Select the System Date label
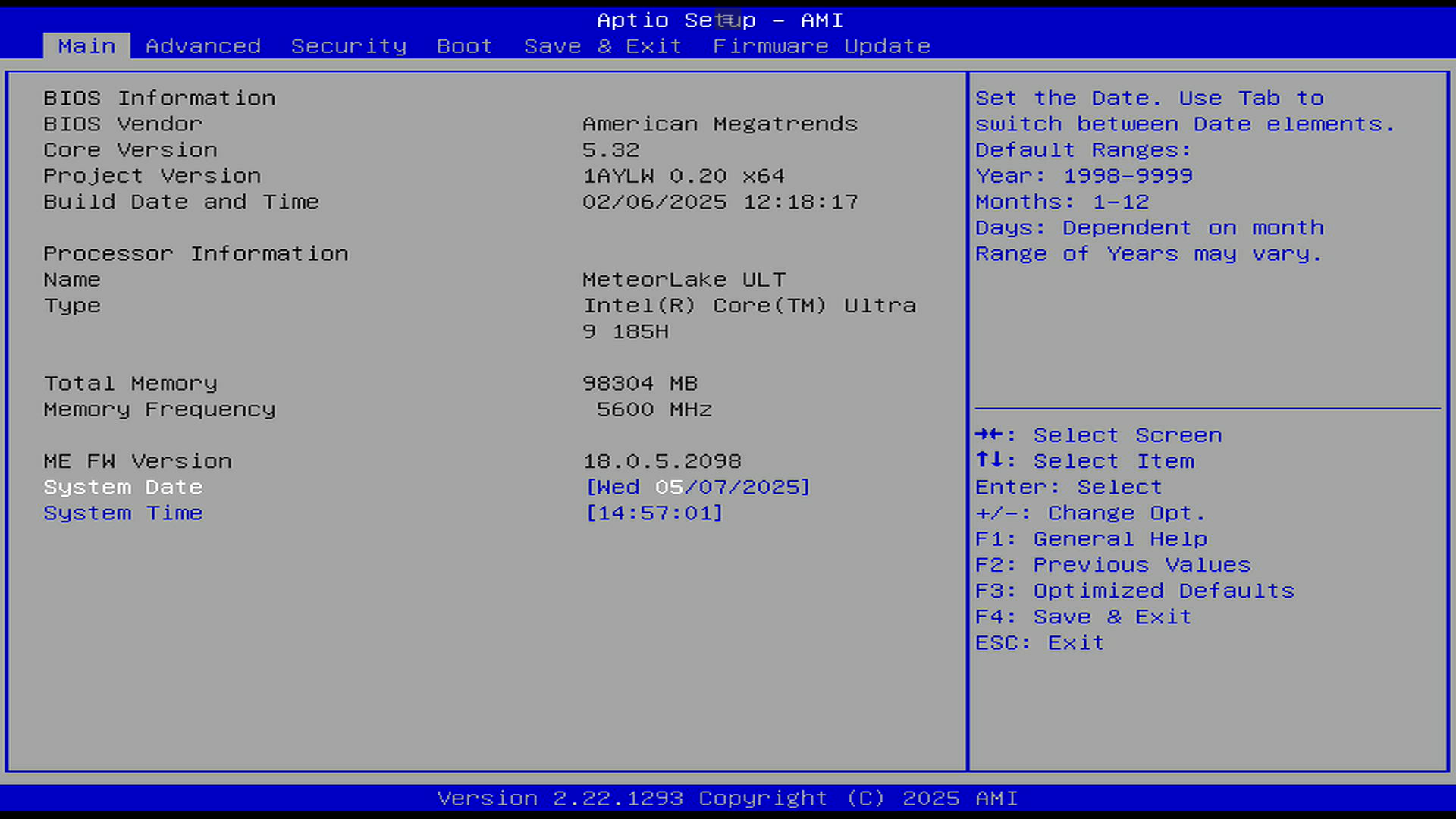The height and width of the screenshot is (819, 1456). point(123,487)
